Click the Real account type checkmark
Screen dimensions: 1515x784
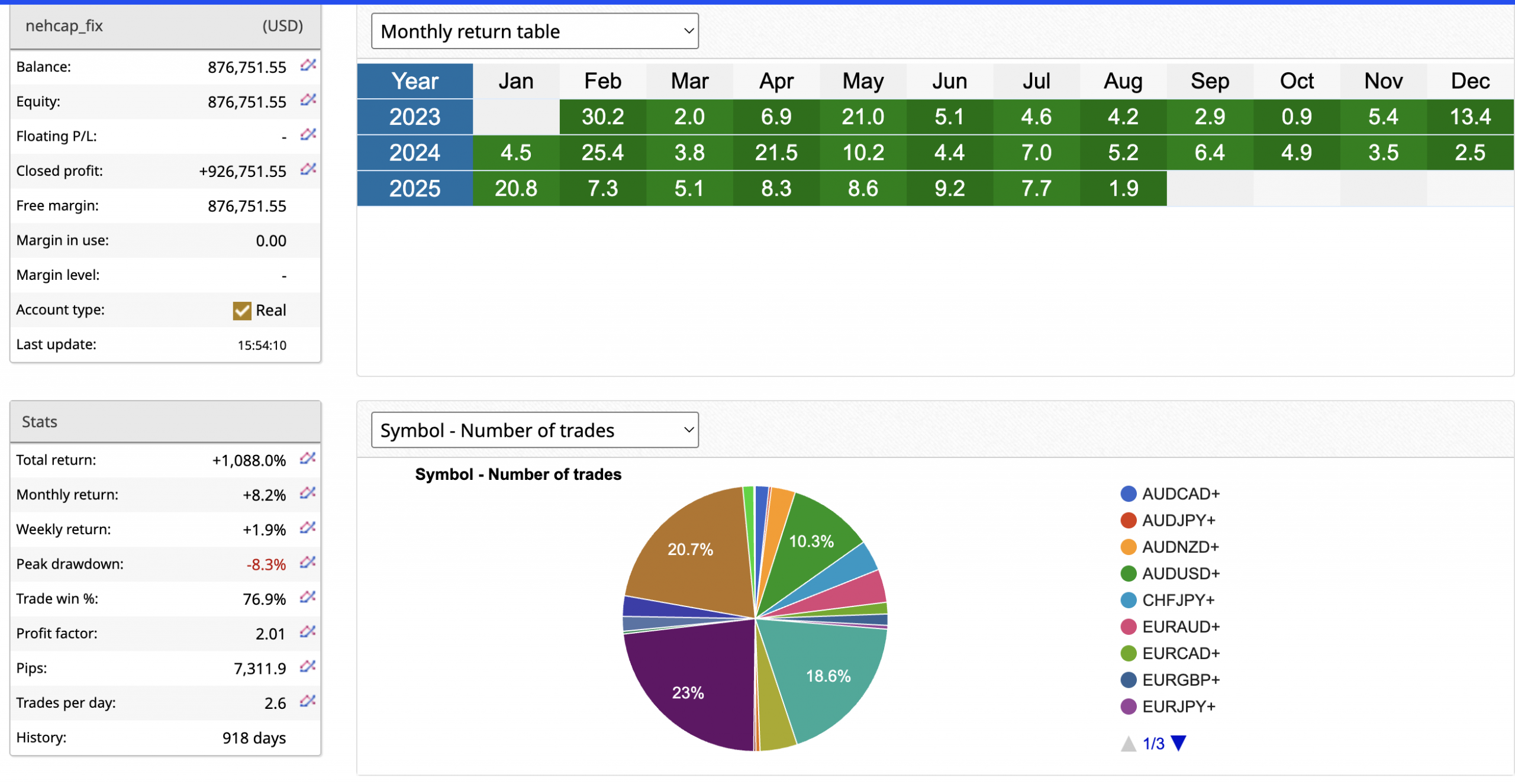[x=242, y=311]
